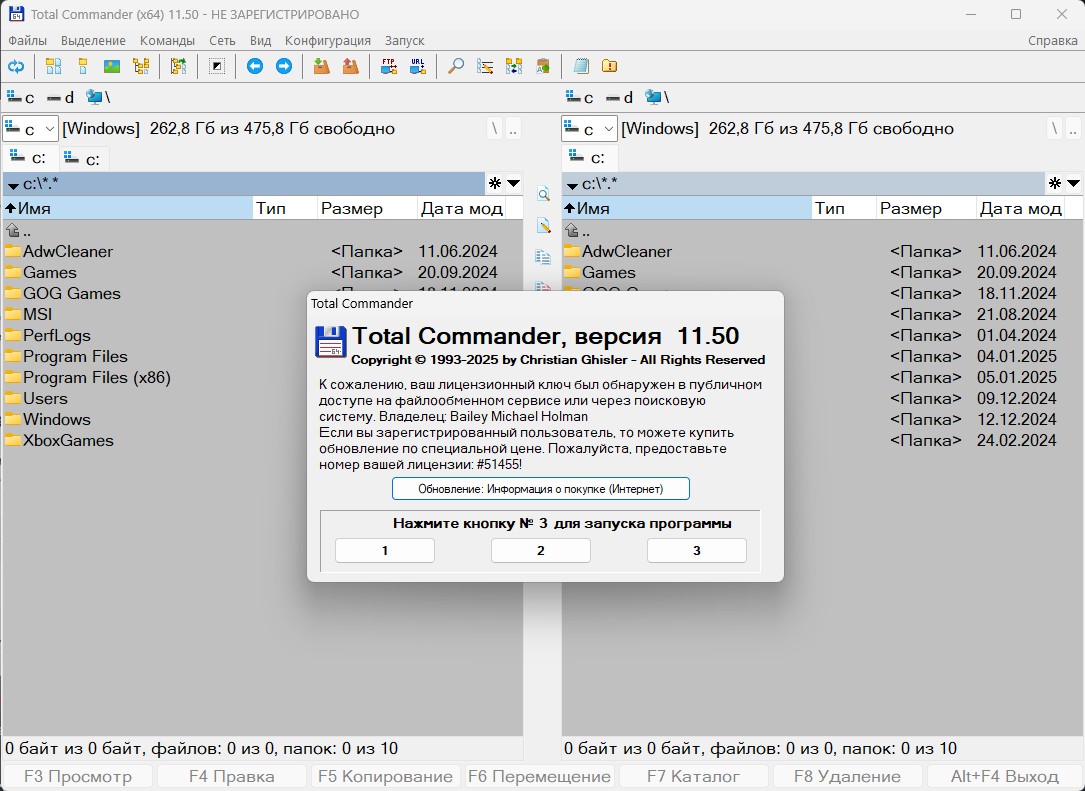Click Alt+F4 Выход button
The image size is (1085, 791).
[x=1005, y=776]
